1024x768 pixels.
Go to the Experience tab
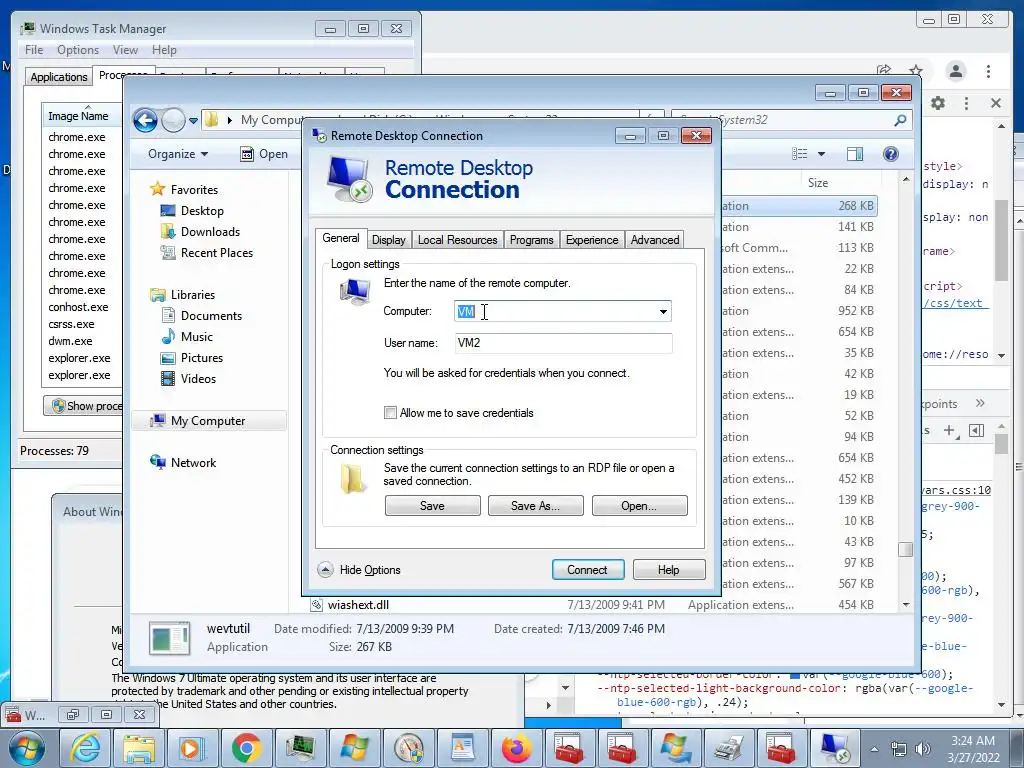592,240
